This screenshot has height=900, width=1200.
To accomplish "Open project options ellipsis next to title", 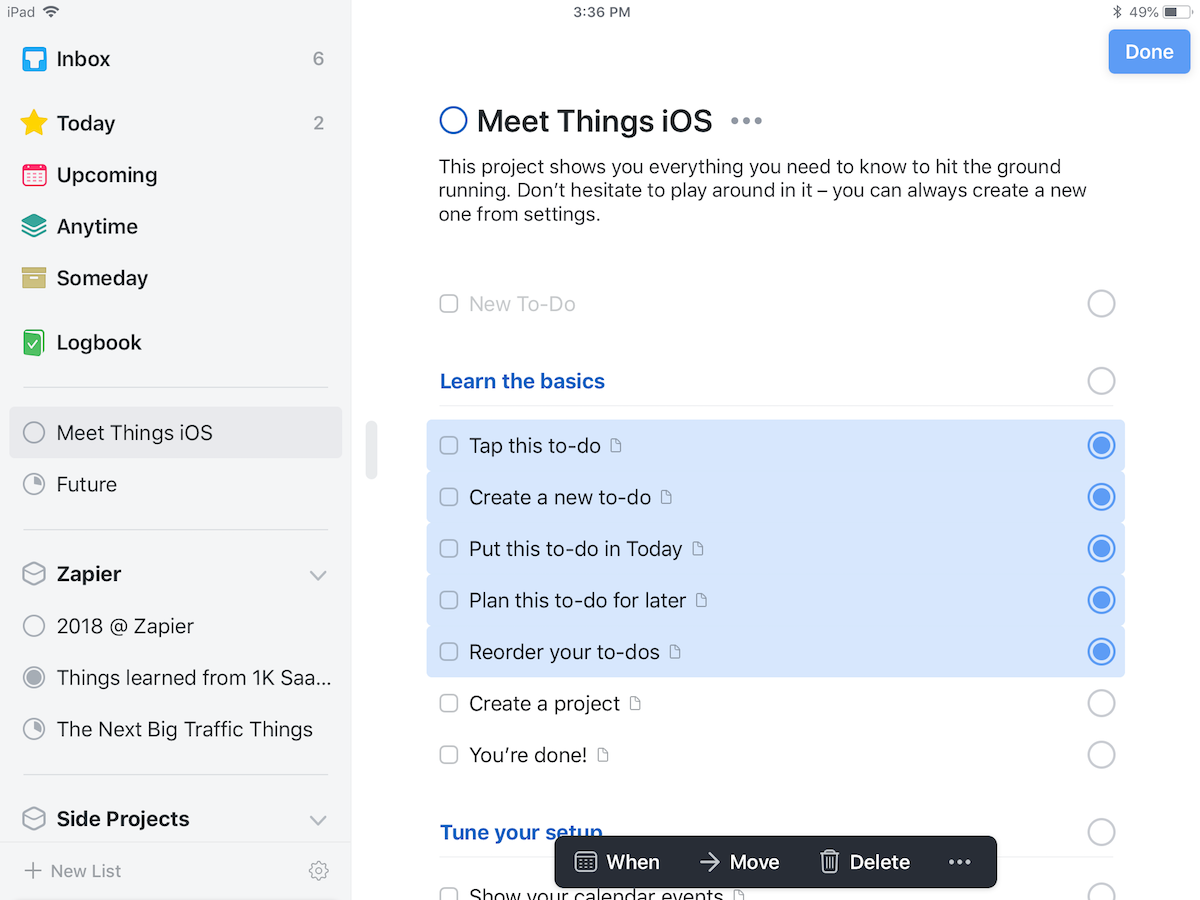I will click(746, 121).
